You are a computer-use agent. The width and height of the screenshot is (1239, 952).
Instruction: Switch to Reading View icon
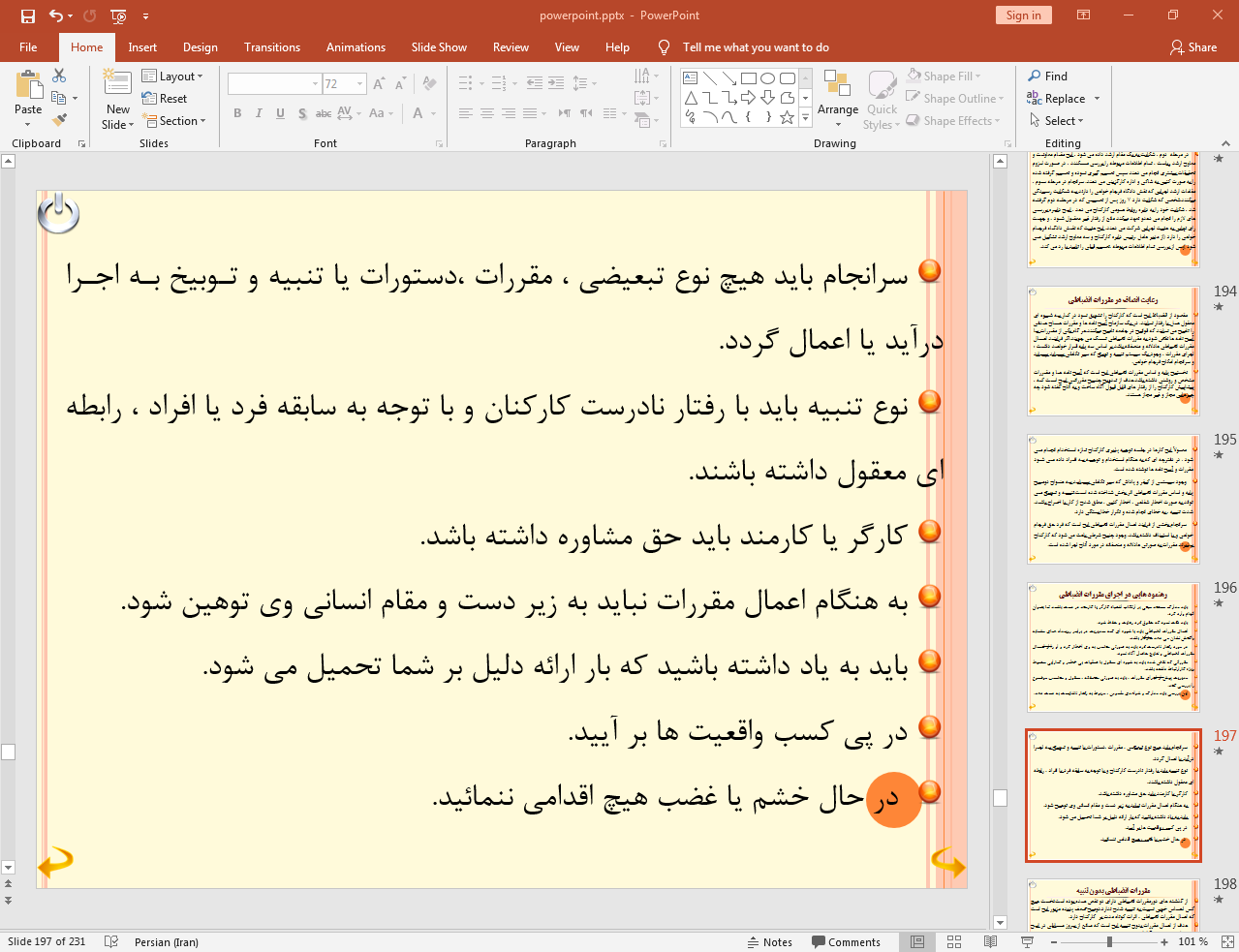pos(990,941)
